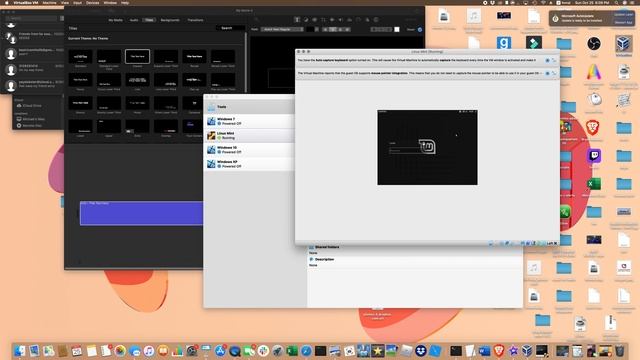Dismiss the auto-capture keyboard notification
Image resolution: width=640 pixels, height=360 pixels.
point(547,60)
